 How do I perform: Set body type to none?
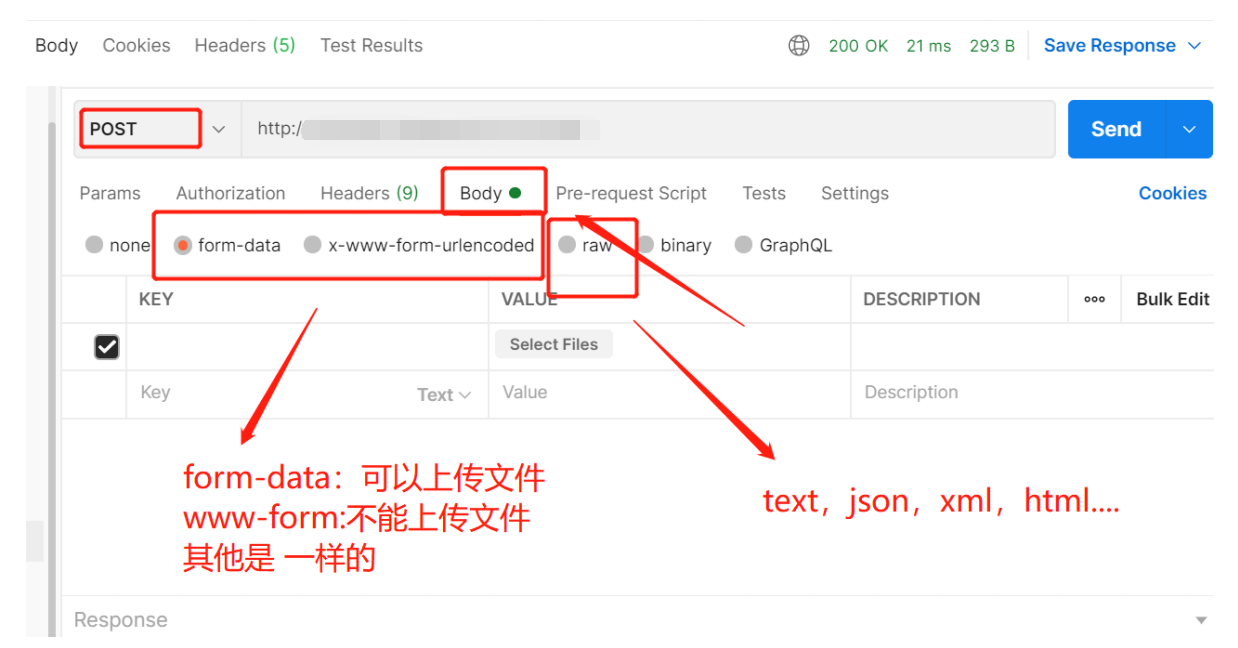94,245
